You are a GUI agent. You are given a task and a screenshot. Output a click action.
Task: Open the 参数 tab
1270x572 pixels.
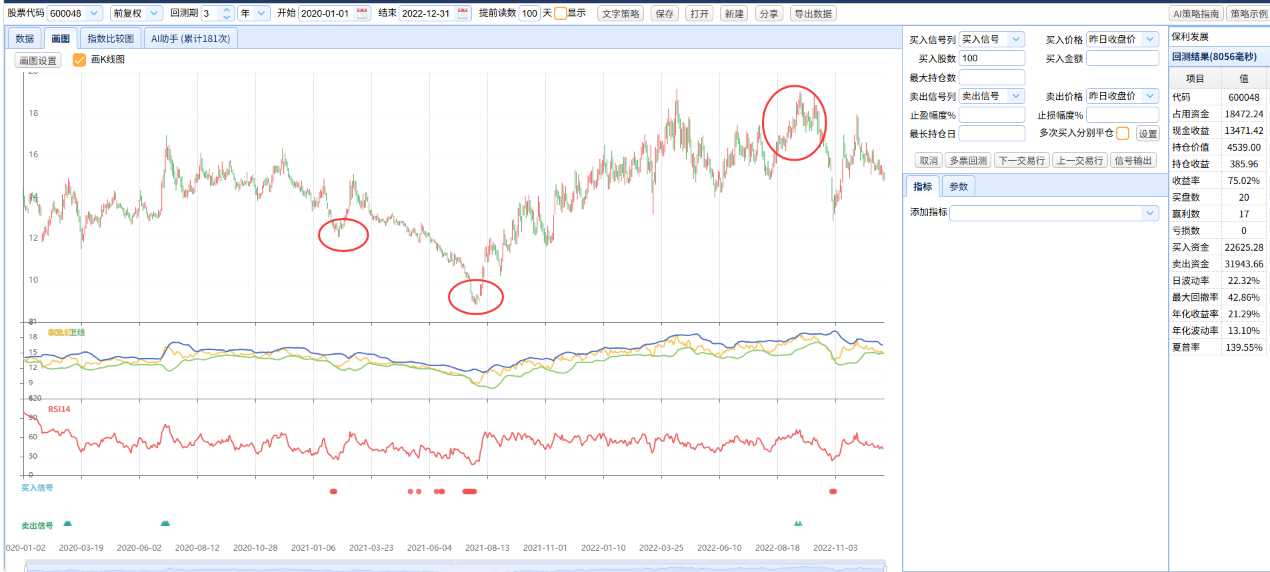958,186
